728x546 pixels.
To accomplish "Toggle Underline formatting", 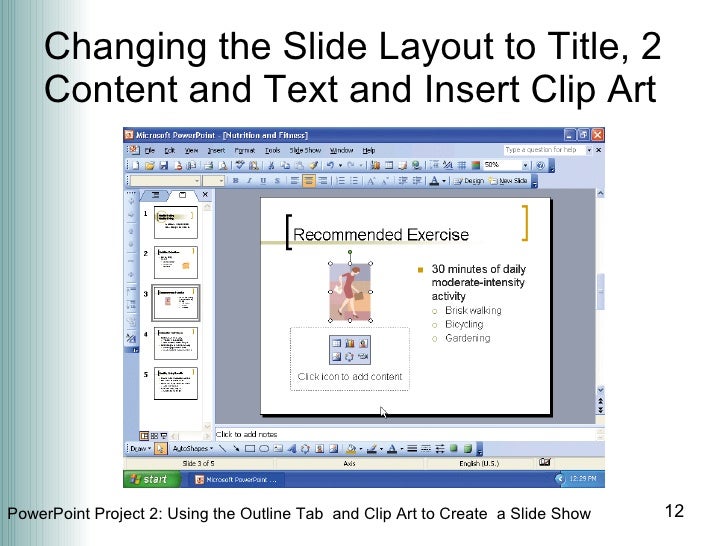I will [263, 181].
